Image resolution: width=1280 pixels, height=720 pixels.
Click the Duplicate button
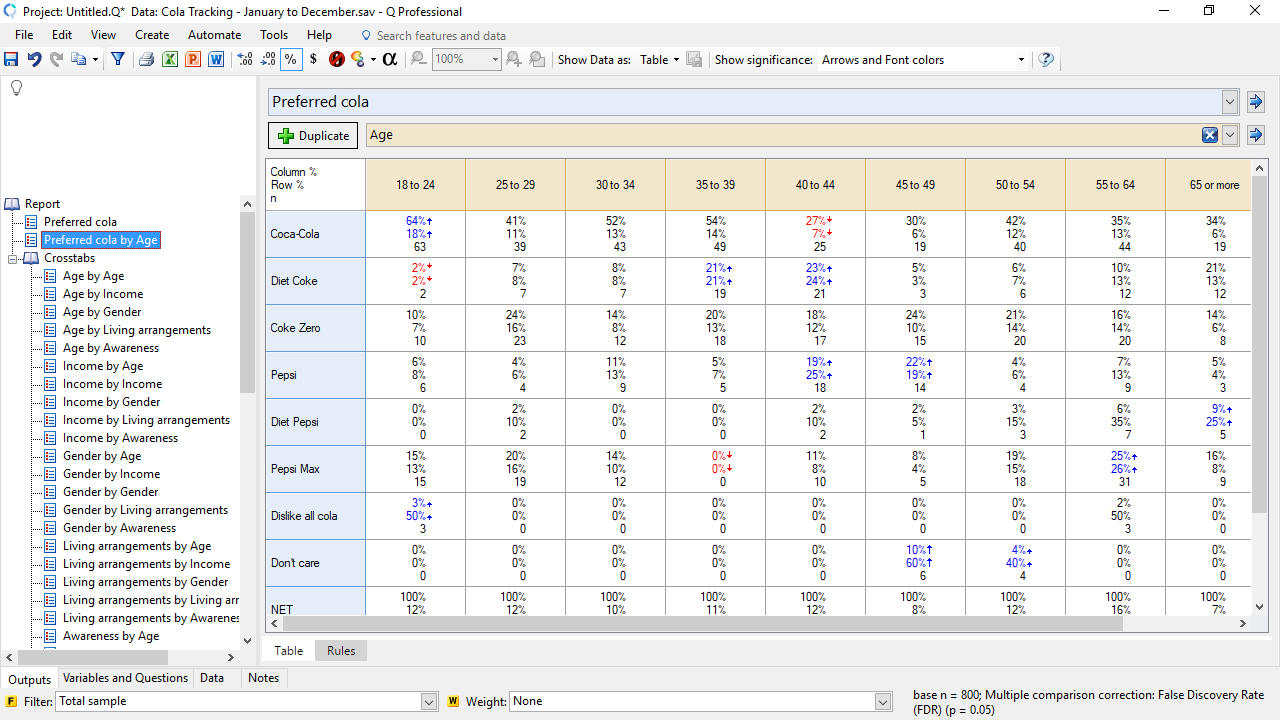[x=311, y=135]
